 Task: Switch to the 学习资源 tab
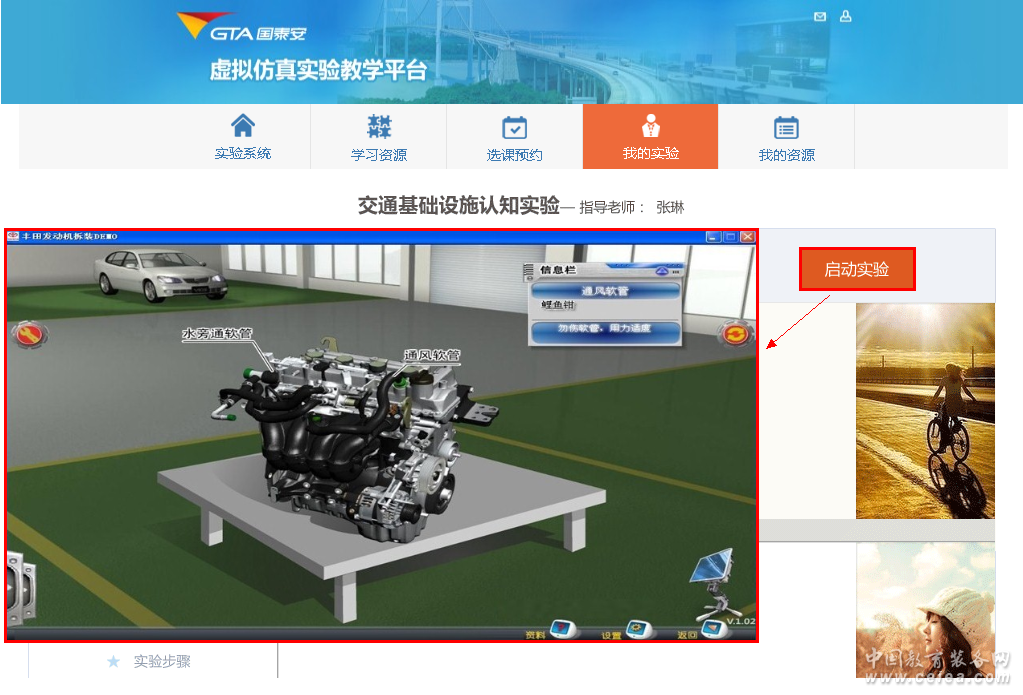tap(379, 138)
